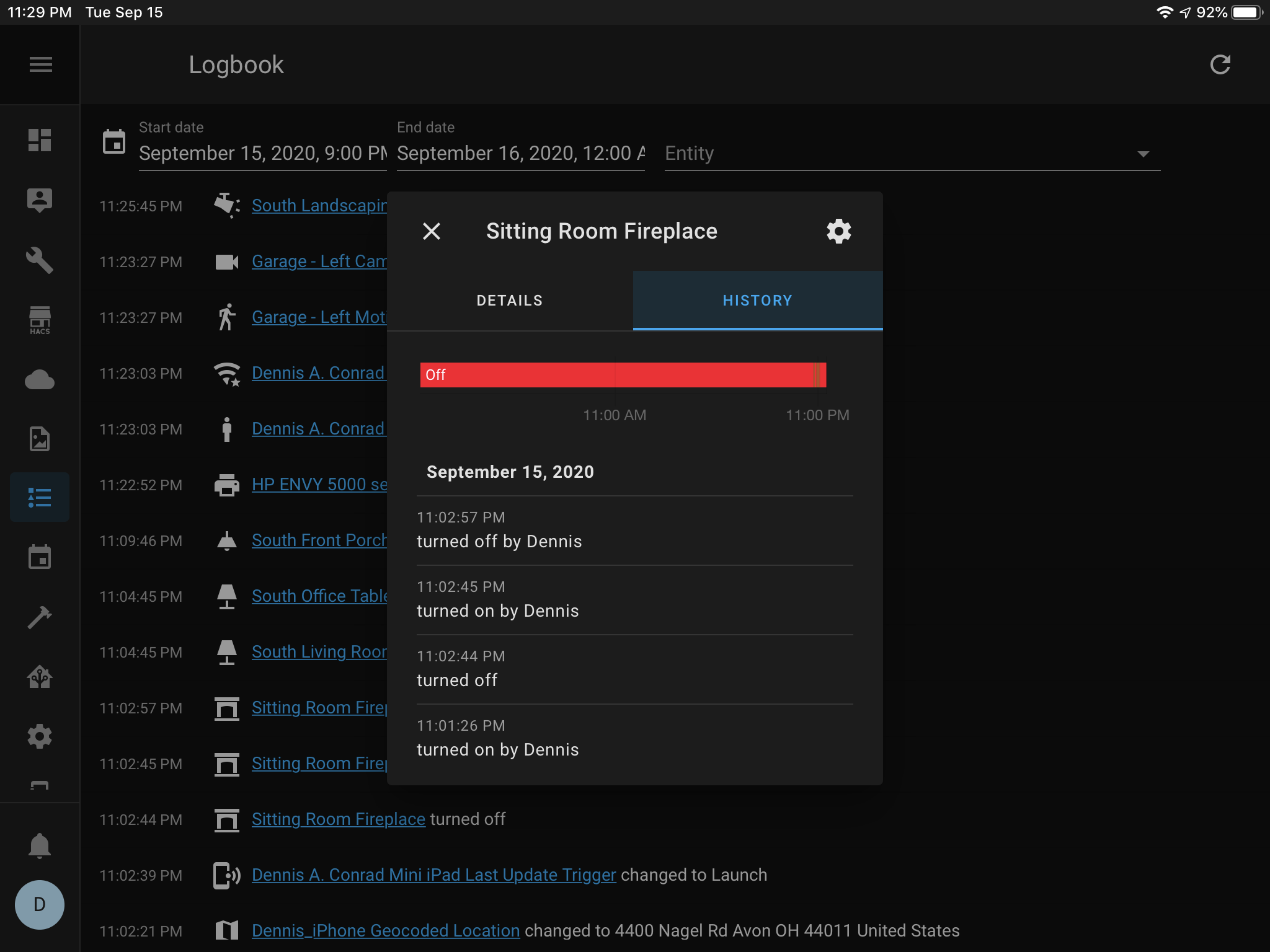Open Dennis A. Conrad Mini iPad Last Update Trigger link
Screen dimensions: 1270x952
coord(433,875)
